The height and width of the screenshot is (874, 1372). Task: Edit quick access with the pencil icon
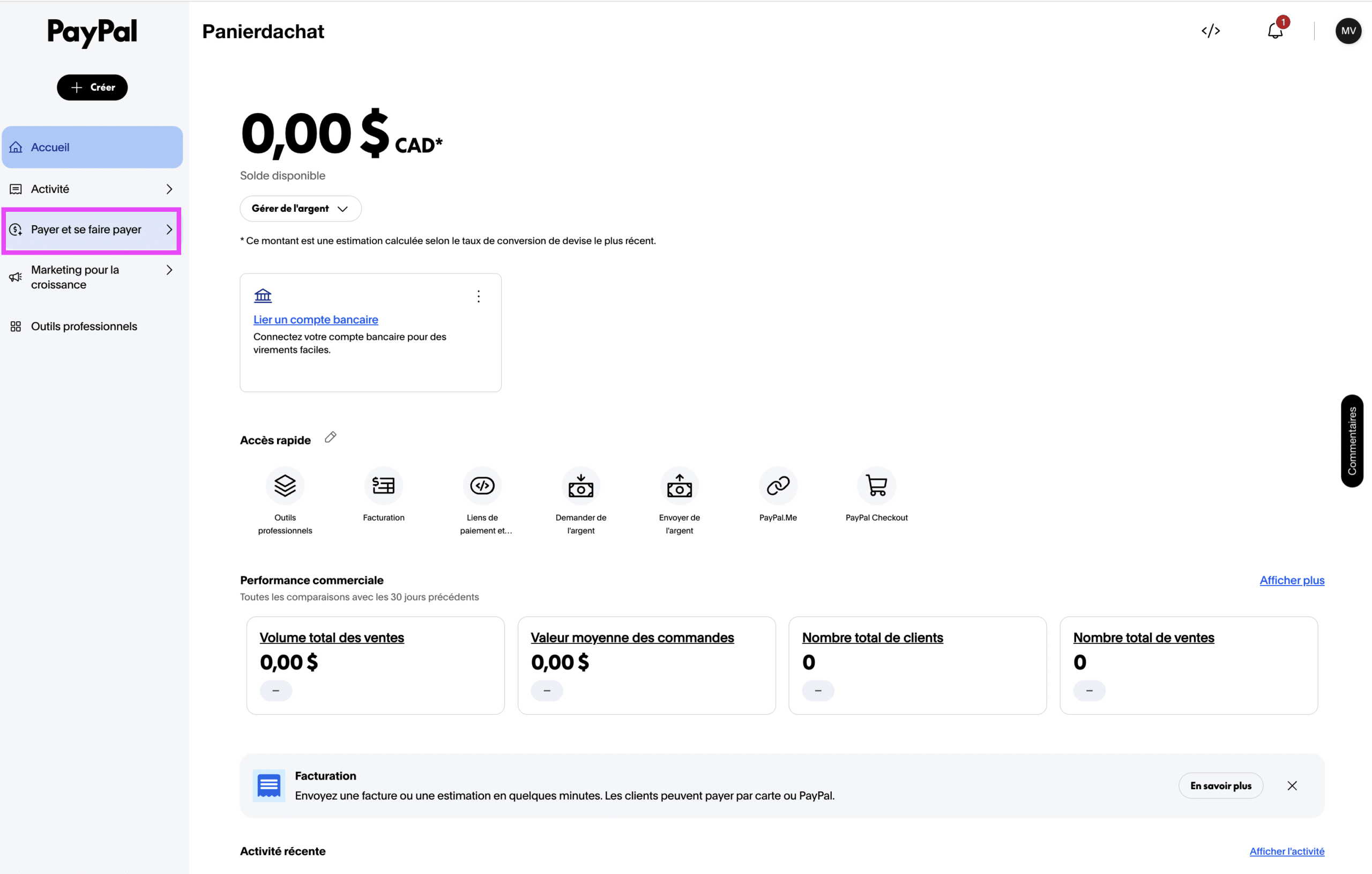pos(331,438)
